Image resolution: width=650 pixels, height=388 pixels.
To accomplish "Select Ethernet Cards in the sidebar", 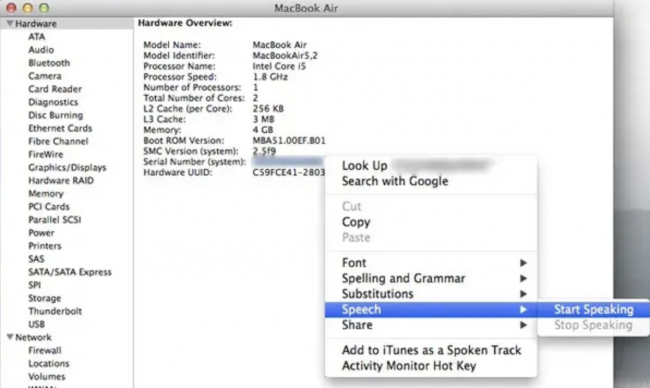I will [60, 128].
